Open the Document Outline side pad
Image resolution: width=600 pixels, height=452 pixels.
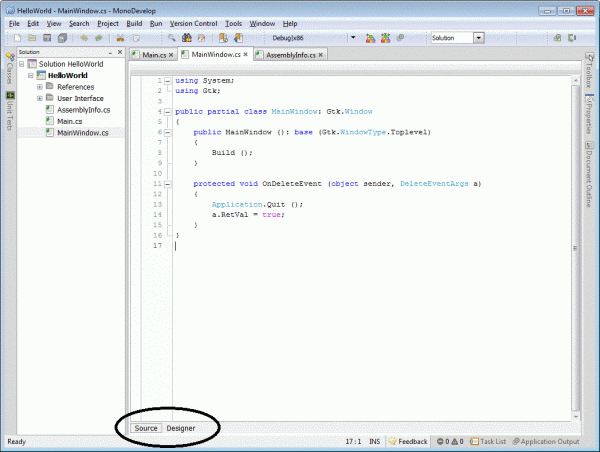(x=589, y=174)
